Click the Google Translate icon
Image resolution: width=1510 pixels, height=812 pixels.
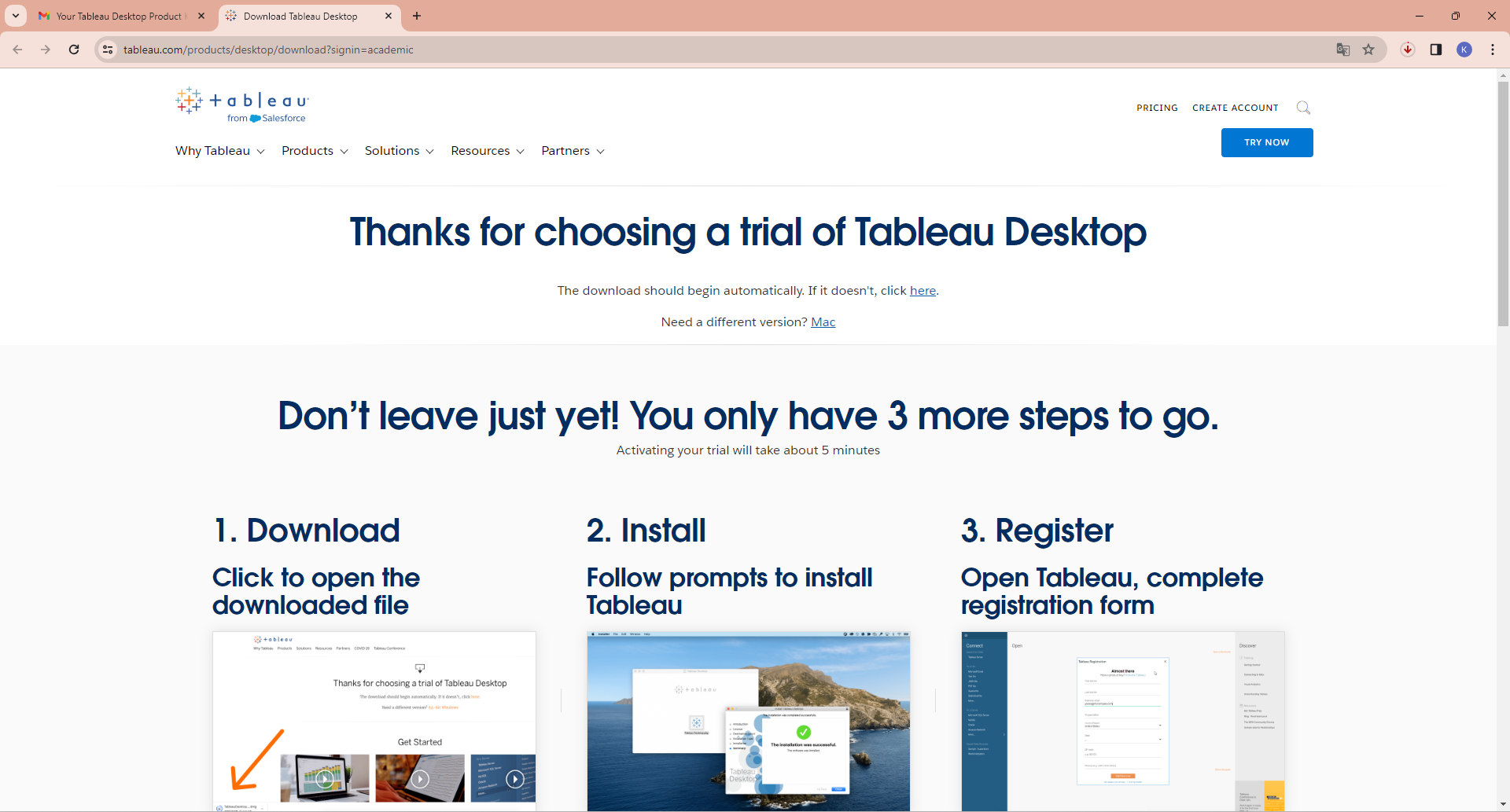coord(1343,50)
